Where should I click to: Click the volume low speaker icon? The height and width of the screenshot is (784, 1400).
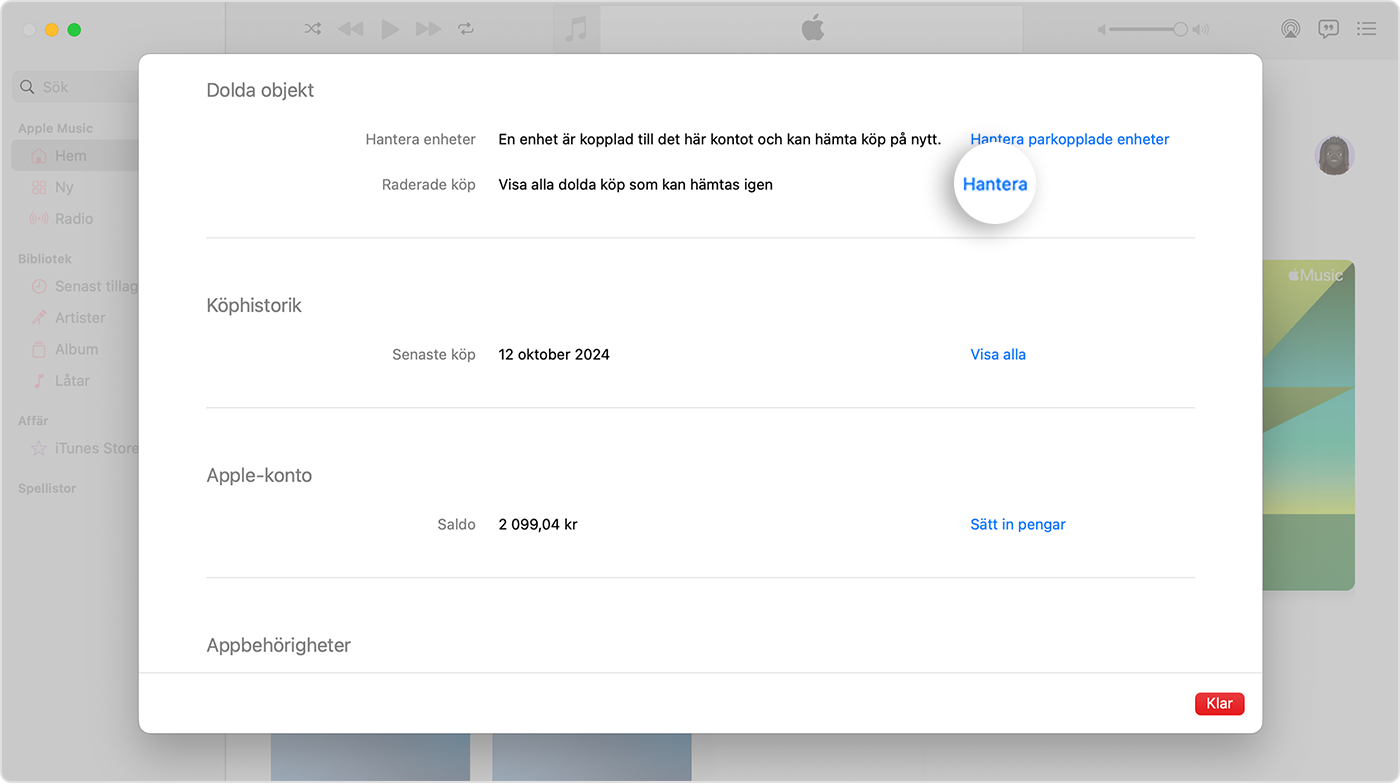[x=1102, y=30]
